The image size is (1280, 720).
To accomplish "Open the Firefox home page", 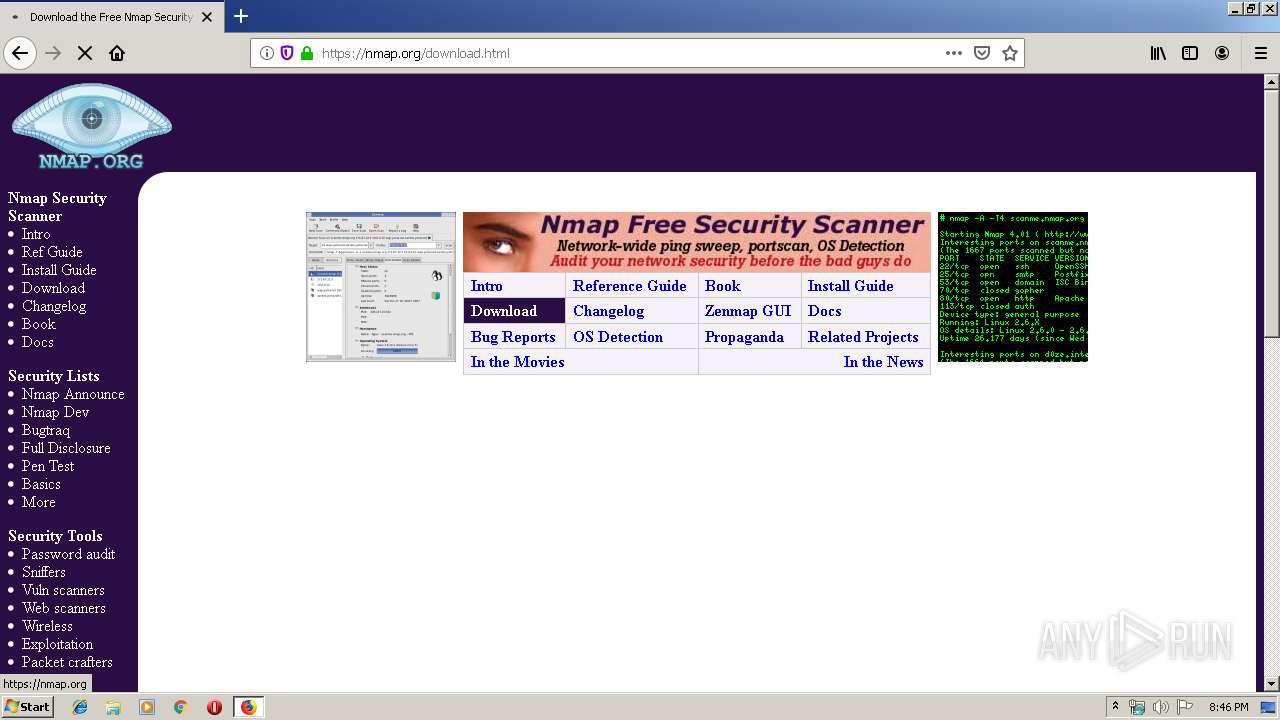I will click(x=117, y=53).
